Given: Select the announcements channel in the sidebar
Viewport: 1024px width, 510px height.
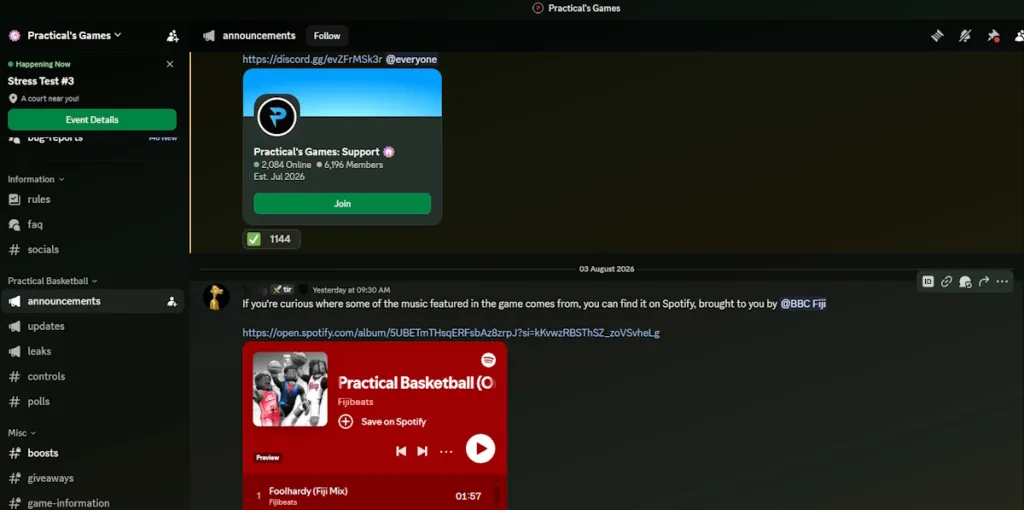Looking at the screenshot, I should coord(92,301).
